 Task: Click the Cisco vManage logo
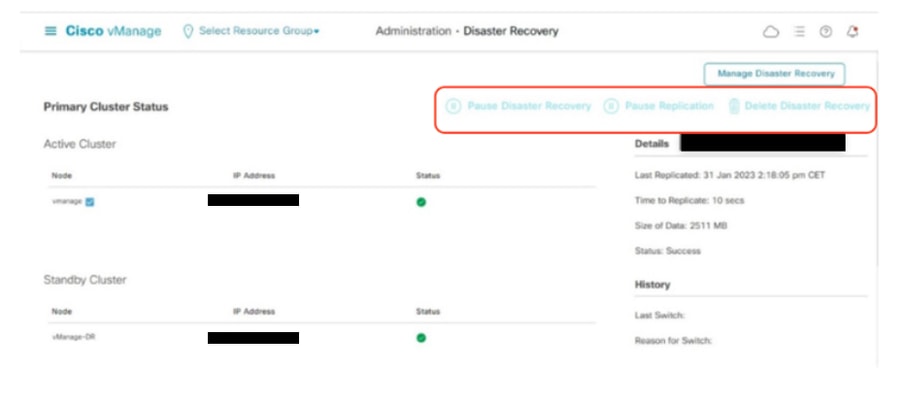point(113,31)
